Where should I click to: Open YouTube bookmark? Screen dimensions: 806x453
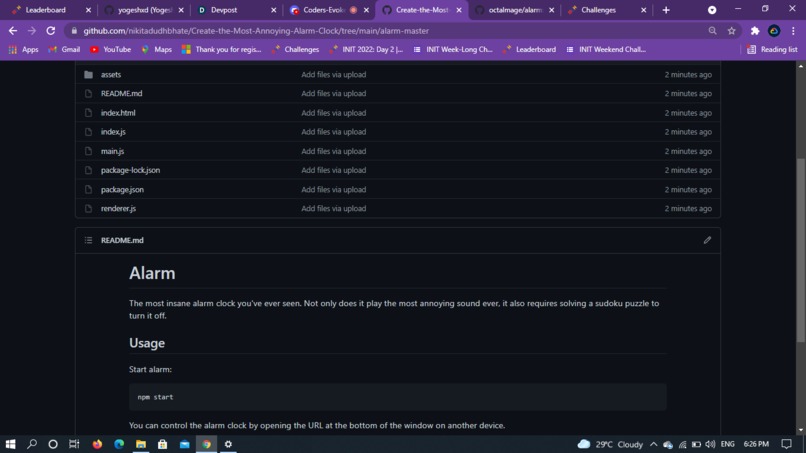(111, 49)
